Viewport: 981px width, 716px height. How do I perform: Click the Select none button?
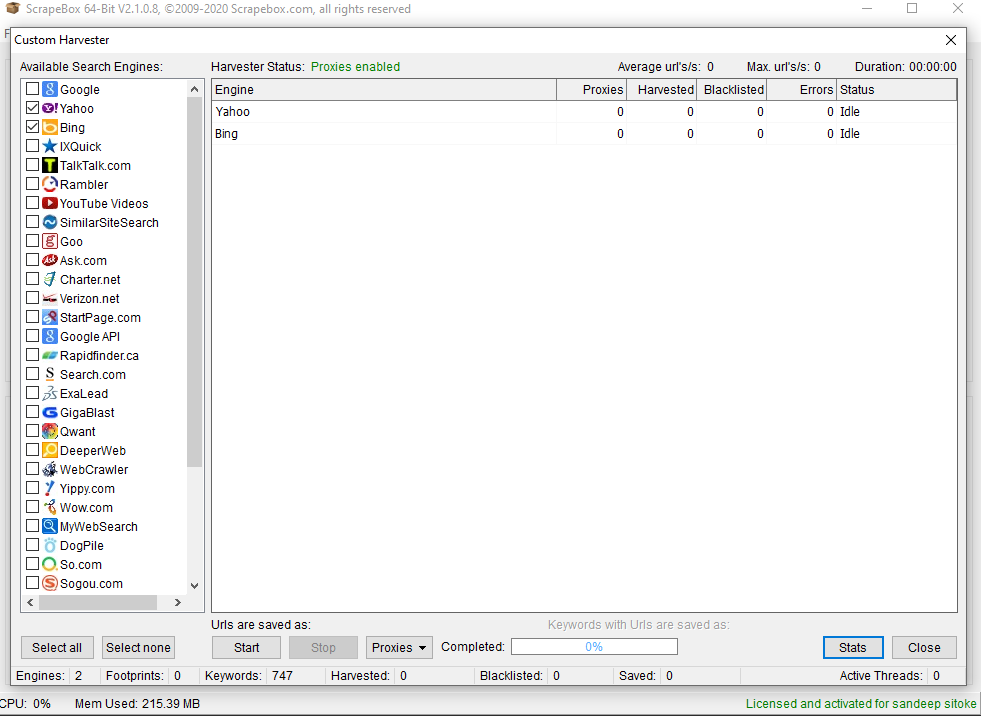138,648
